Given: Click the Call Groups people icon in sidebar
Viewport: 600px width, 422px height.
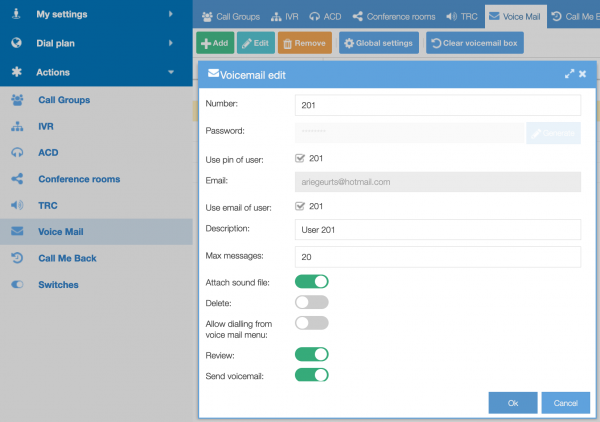Looking at the screenshot, I should [x=17, y=100].
